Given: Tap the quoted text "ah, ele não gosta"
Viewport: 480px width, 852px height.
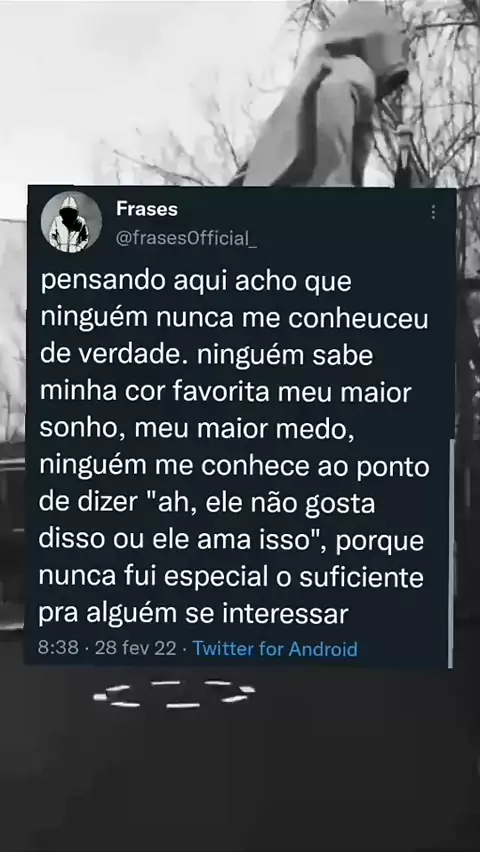Looking at the screenshot, I should (x=265, y=504).
